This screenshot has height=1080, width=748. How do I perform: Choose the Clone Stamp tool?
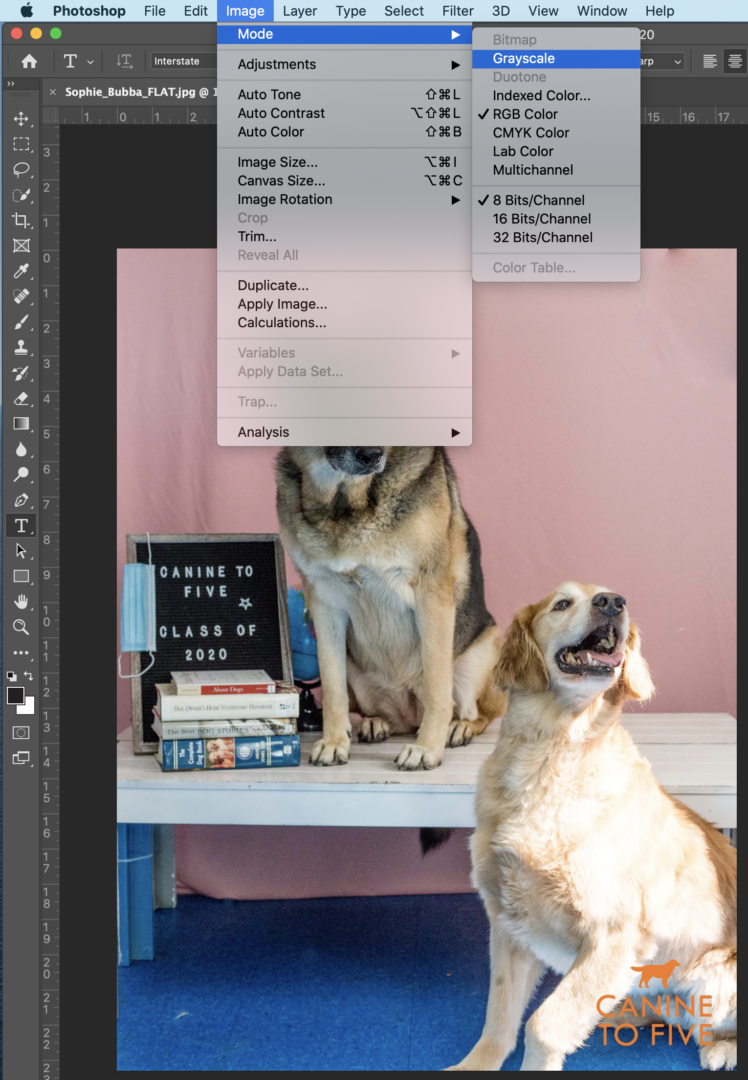point(21,348)
